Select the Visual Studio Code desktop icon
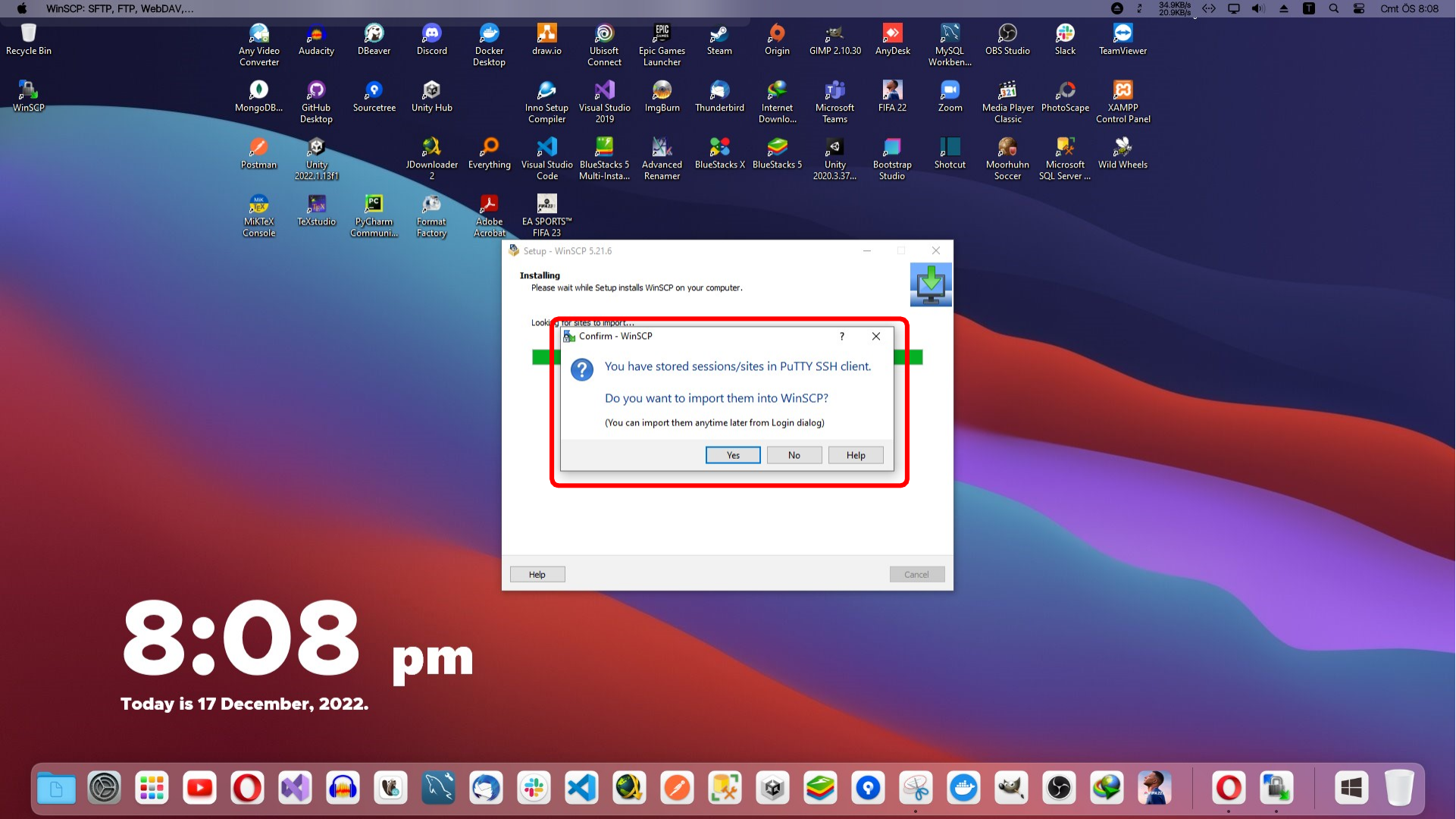1456x819 pixels. click(547, 158)
